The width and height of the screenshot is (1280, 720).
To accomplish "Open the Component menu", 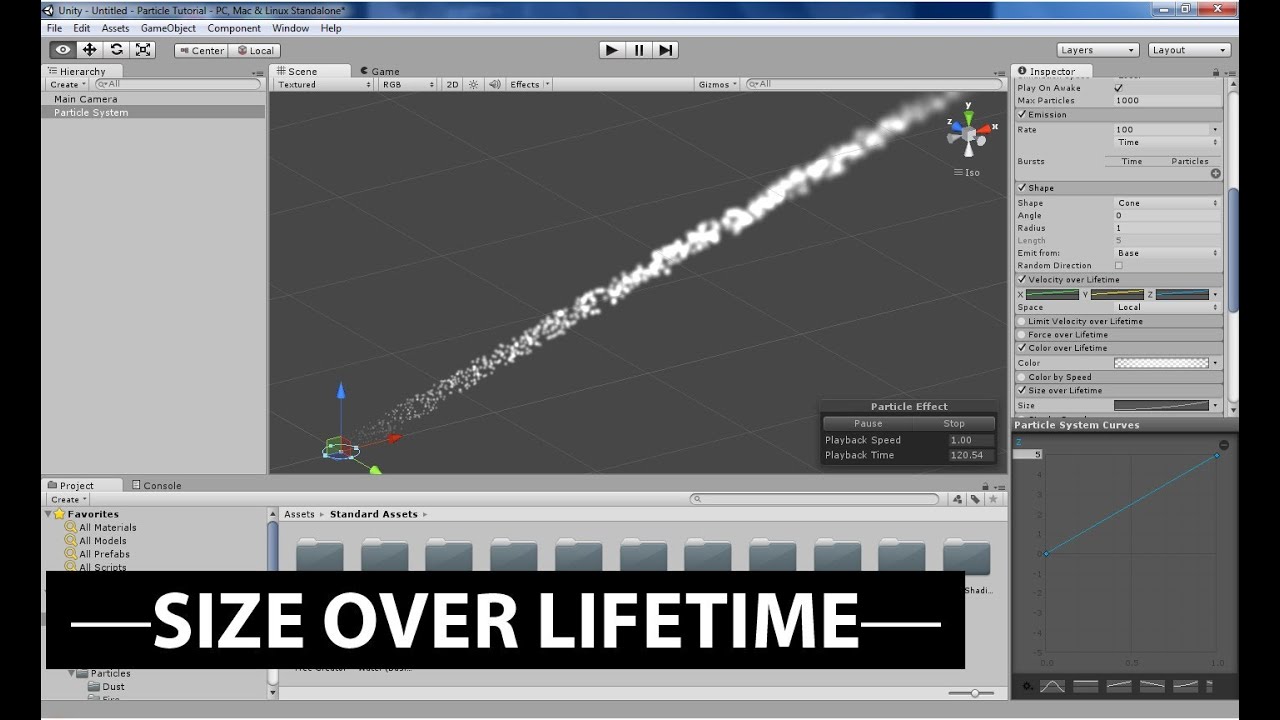I will (x=234, y=28).
